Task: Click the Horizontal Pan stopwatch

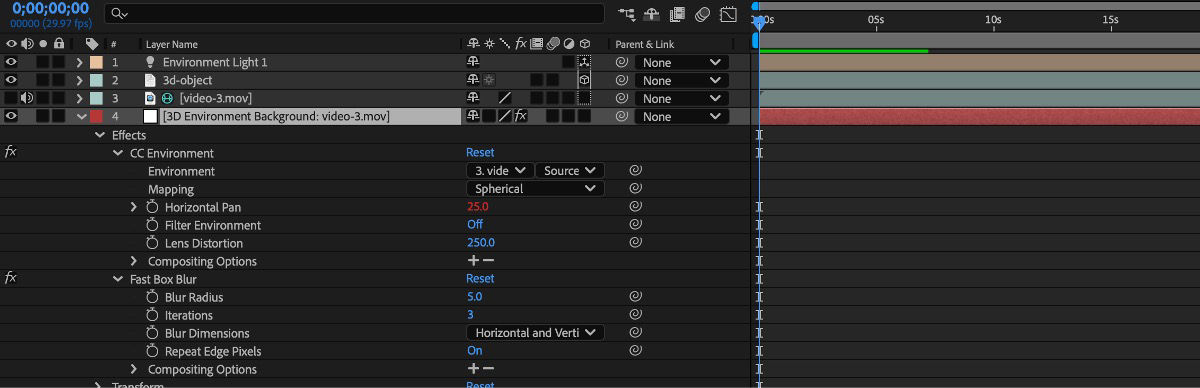Action: [x=153, y=207]
